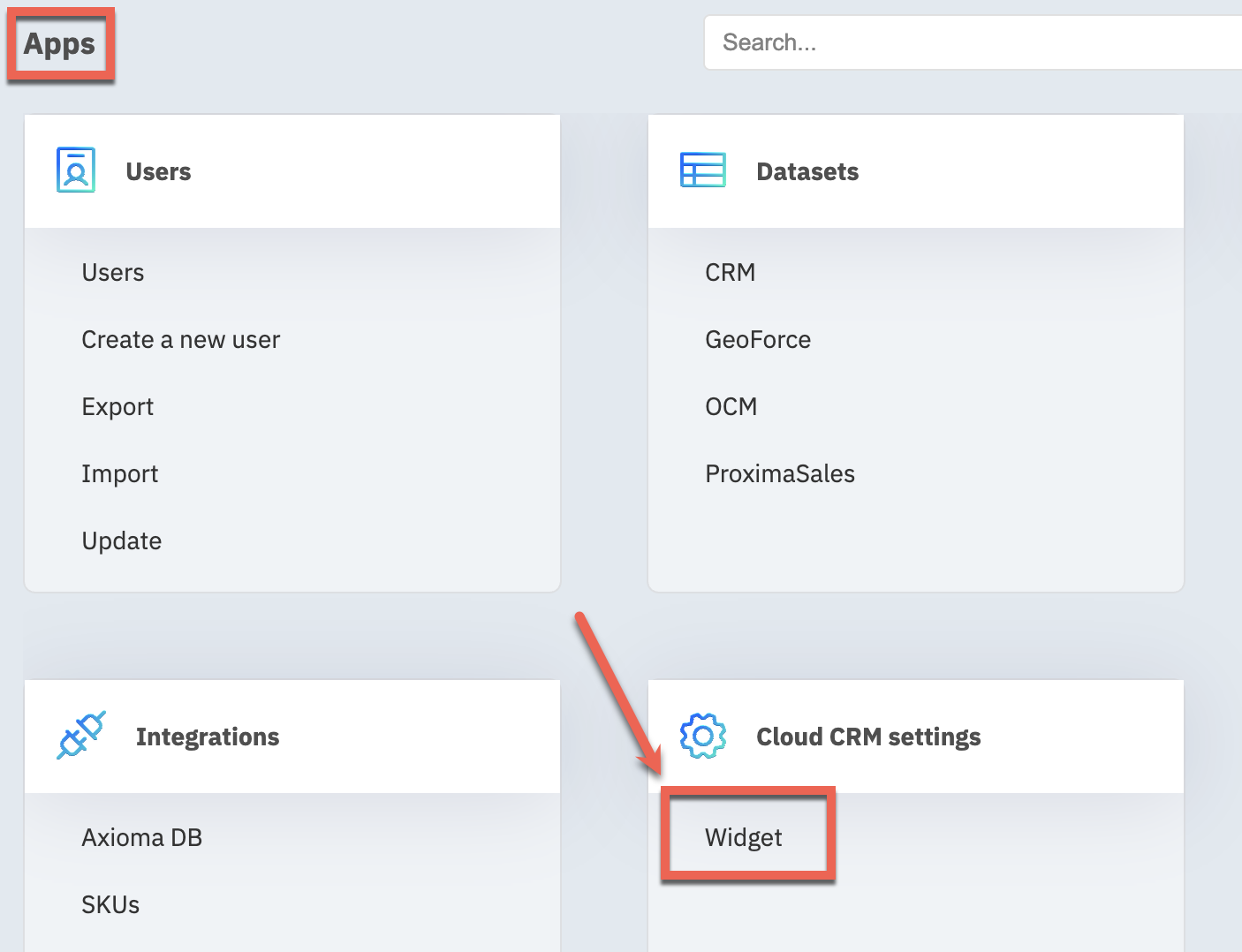Open the Import users option
1242x952 pixels.
(120, 473)
